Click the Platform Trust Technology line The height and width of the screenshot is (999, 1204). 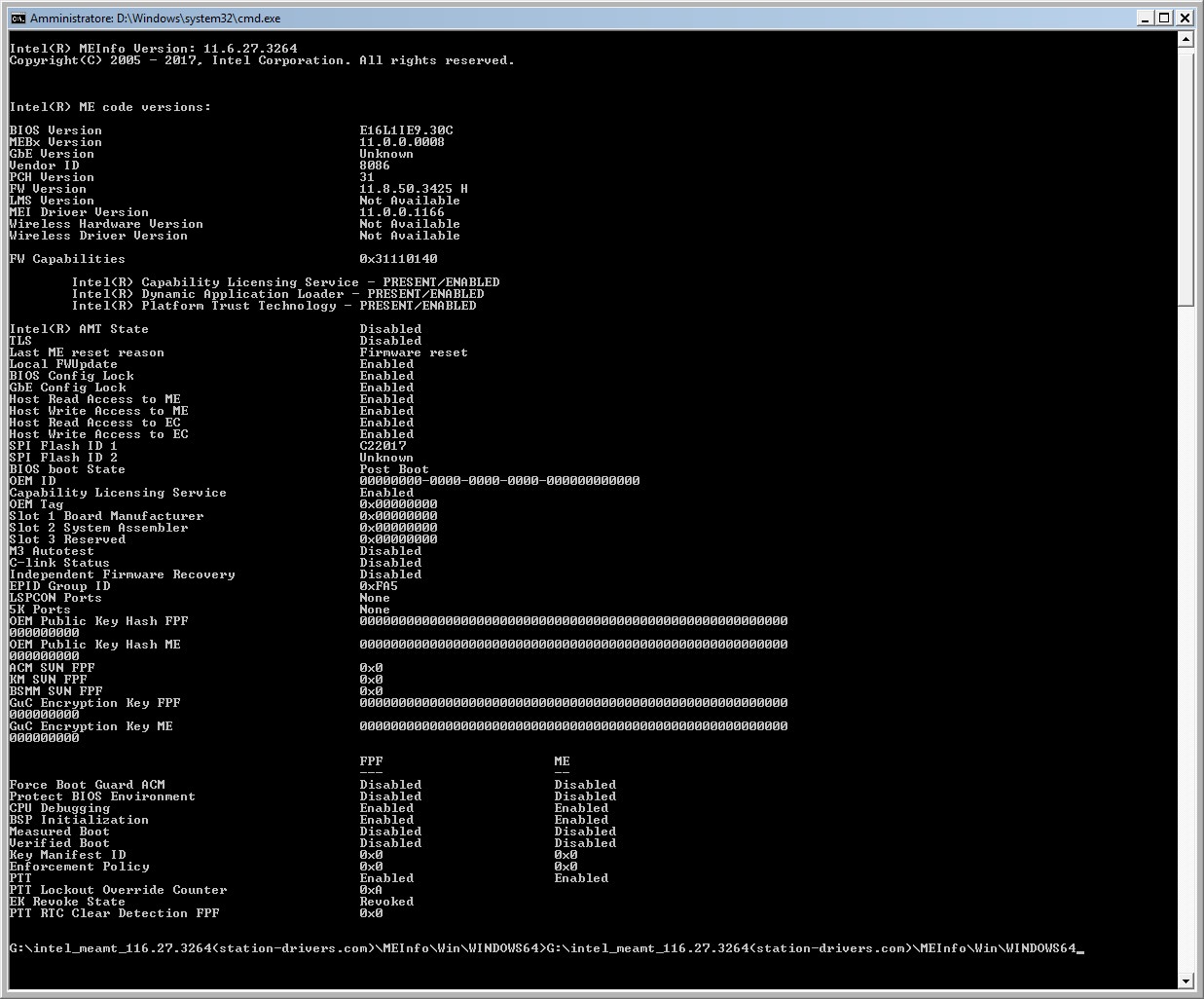click(x=274, y=306)
